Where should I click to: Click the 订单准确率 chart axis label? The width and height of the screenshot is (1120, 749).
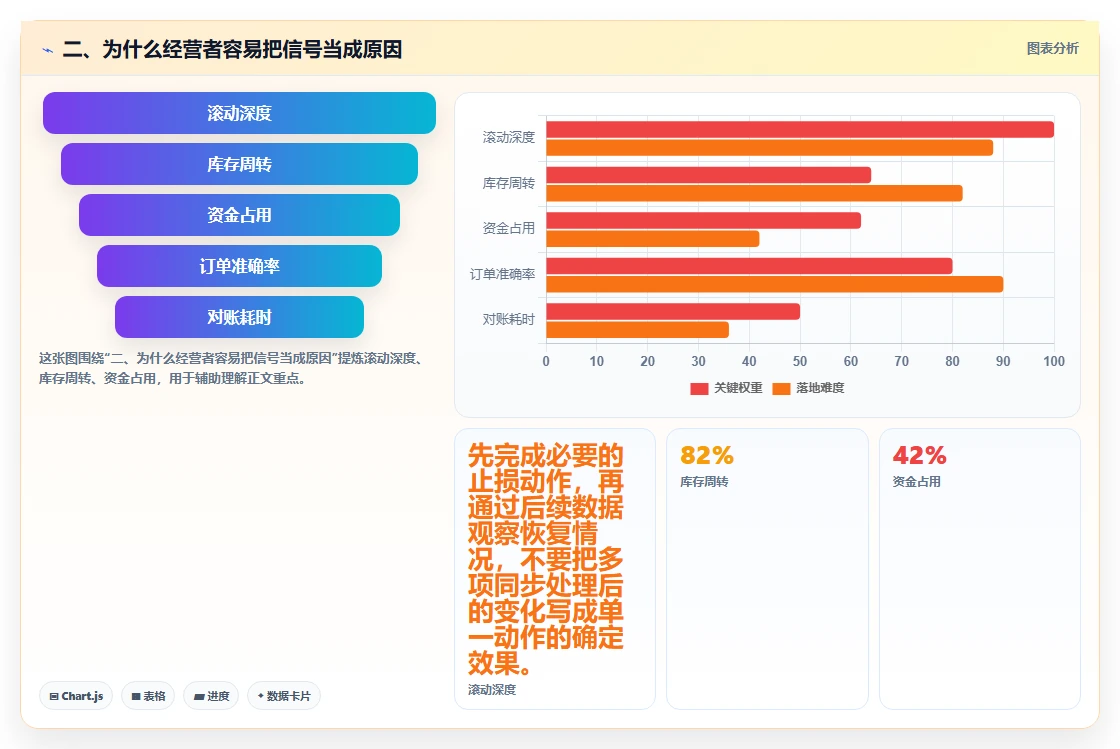[x=502, y=274]
